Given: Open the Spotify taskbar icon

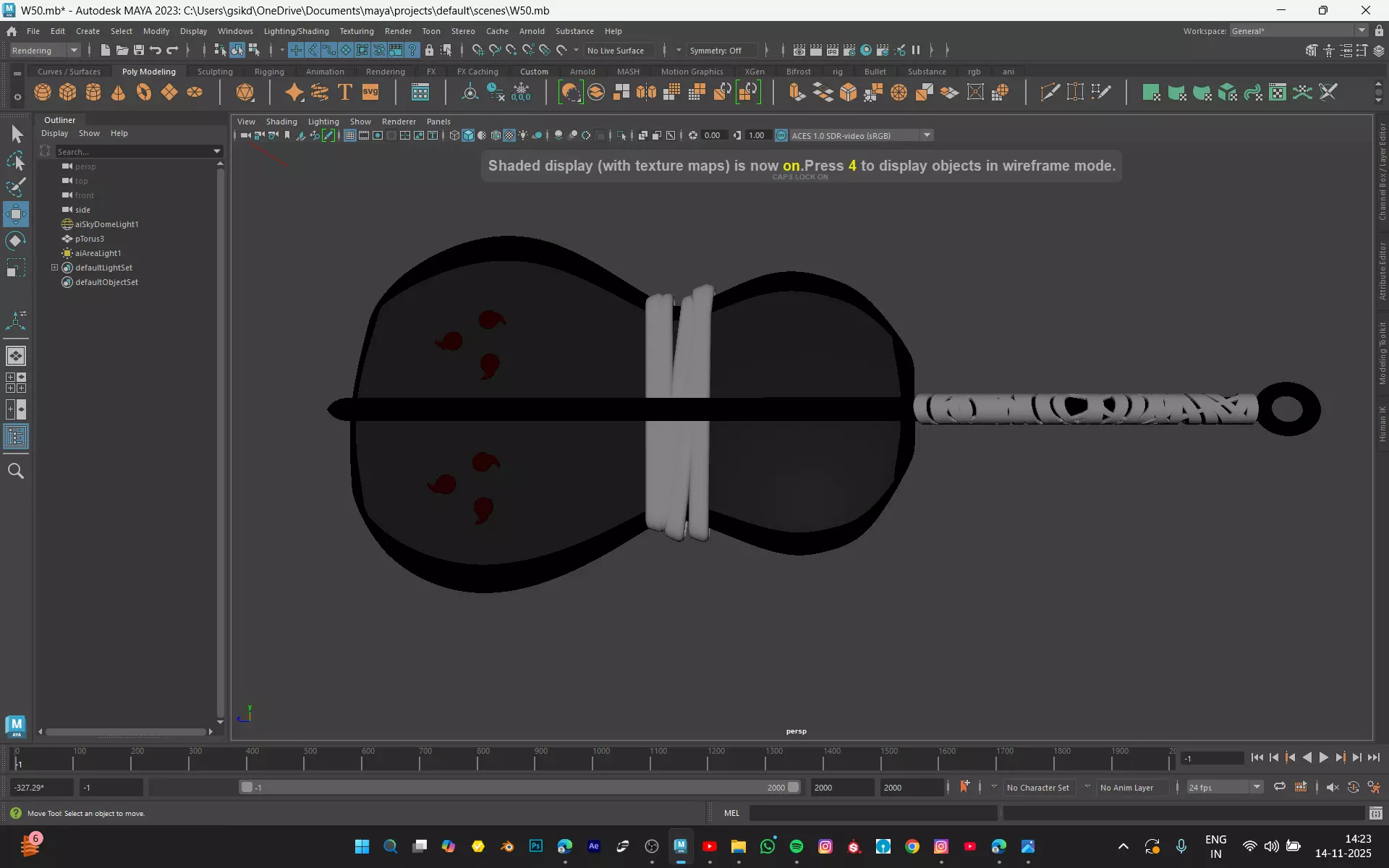Looking at the screenshot, I should pyautogui.click(x=797, y=846).
